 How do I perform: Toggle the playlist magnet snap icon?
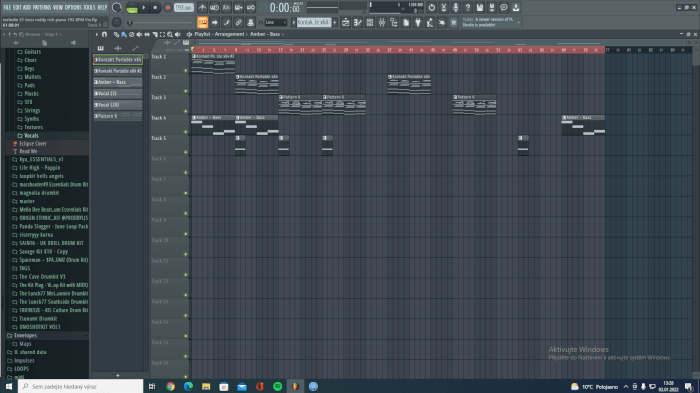(x=104, y=34)
